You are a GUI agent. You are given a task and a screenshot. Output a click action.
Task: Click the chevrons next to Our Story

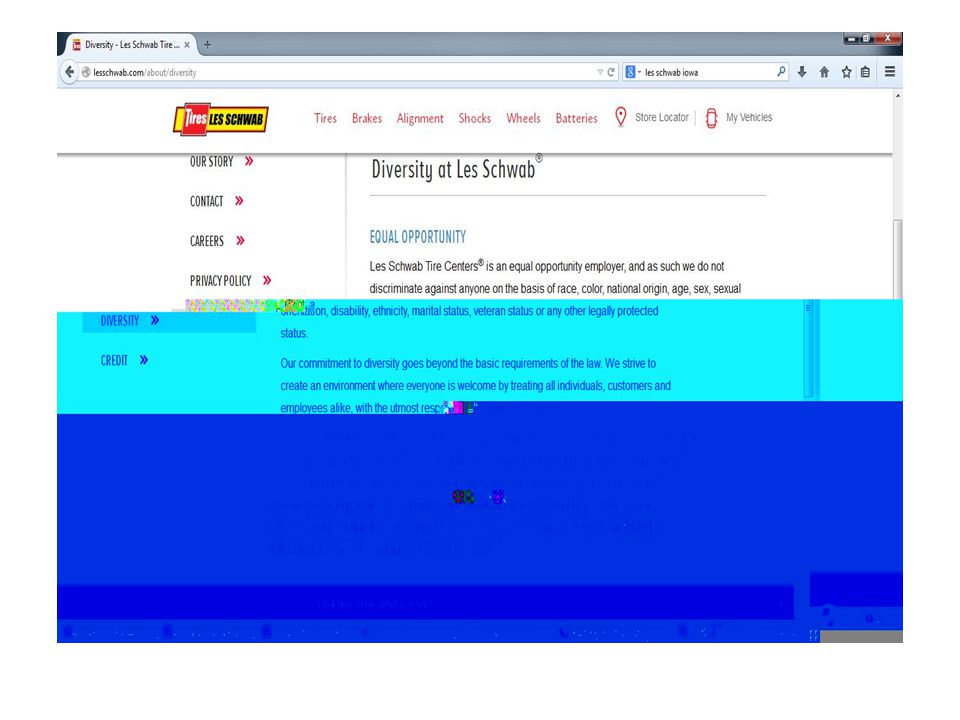tap(249, 161)
